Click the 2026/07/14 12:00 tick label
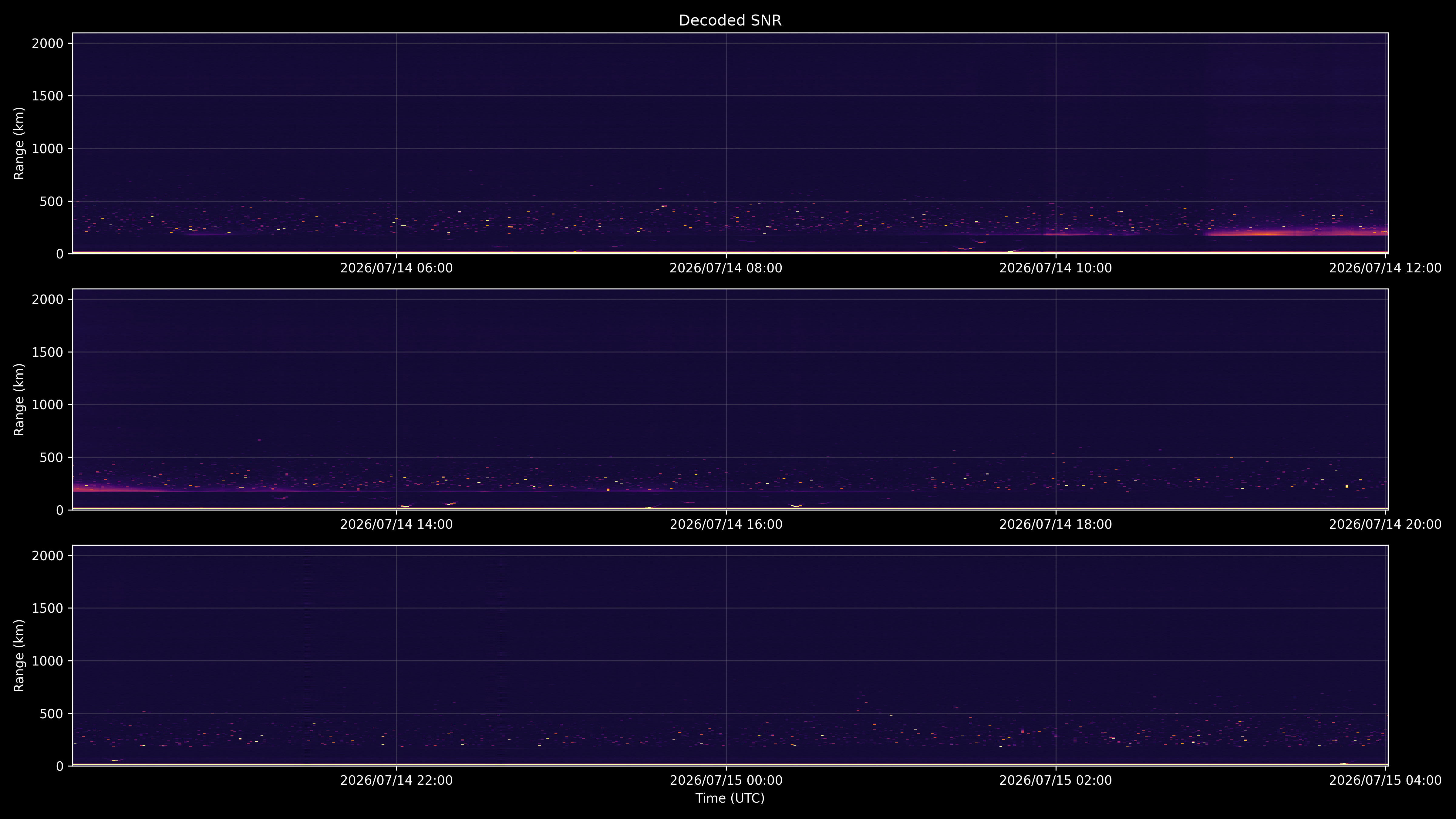The image size is (1456, 819). pos(1385,268)
